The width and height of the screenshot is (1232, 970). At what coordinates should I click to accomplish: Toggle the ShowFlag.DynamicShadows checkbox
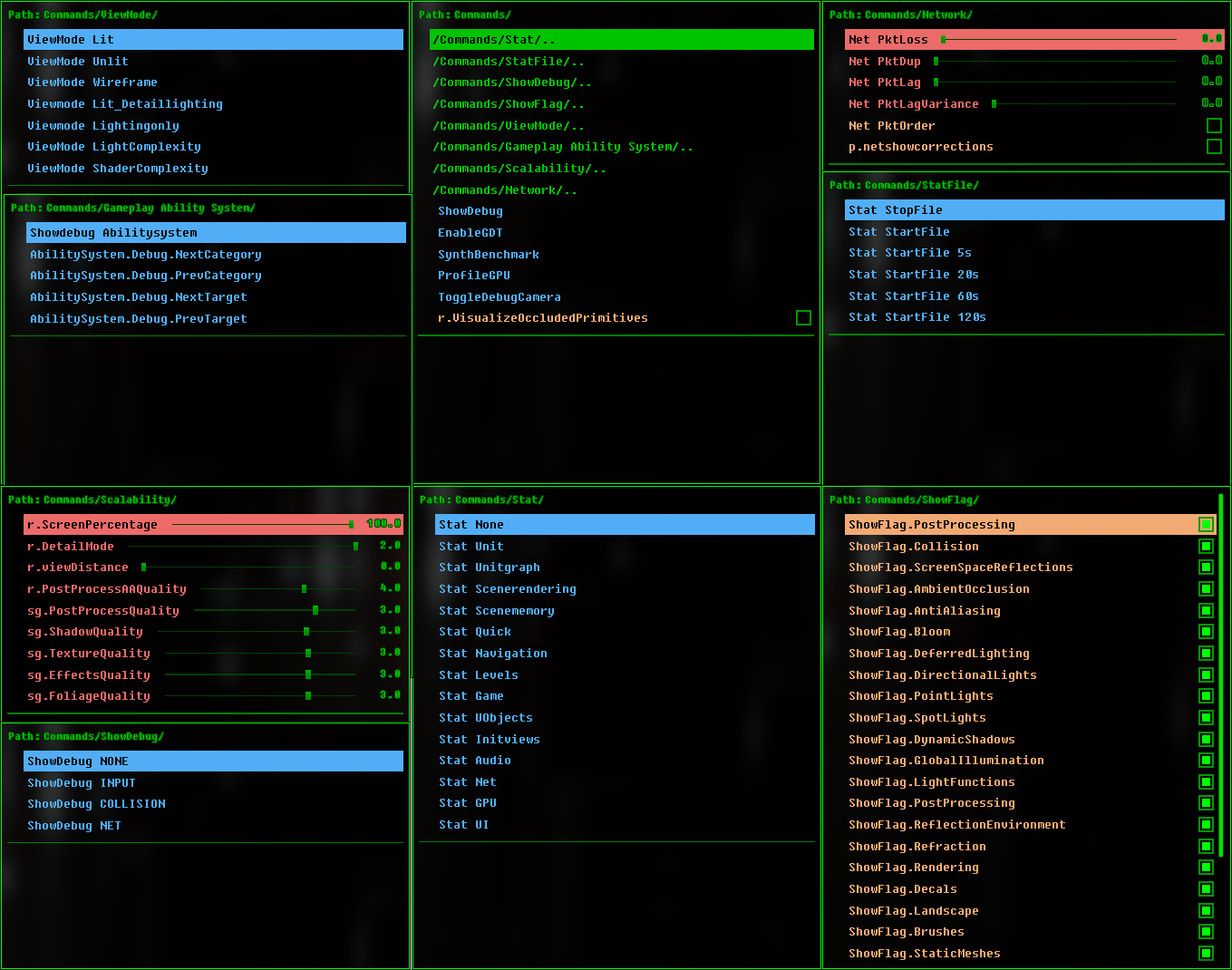tap(1206, 739)
